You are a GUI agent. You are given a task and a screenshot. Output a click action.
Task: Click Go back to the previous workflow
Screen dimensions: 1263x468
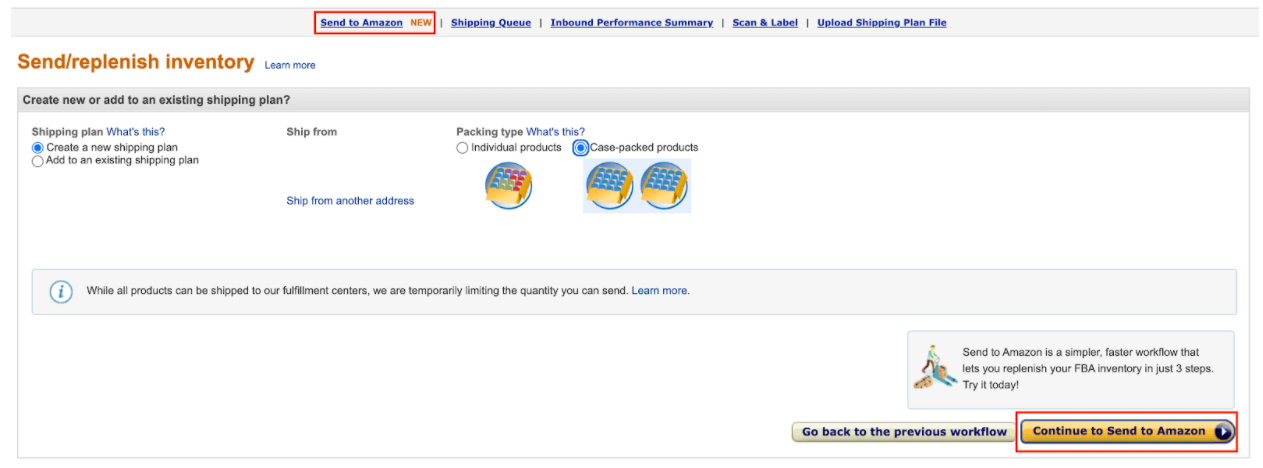[x=904, y=432]
